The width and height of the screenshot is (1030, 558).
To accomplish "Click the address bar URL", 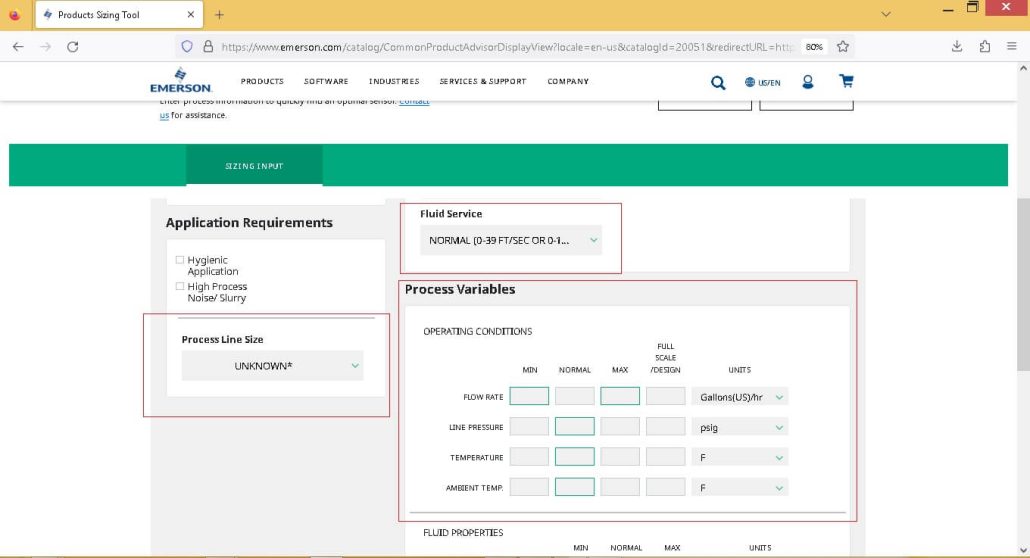I will [x=506, y=47].
